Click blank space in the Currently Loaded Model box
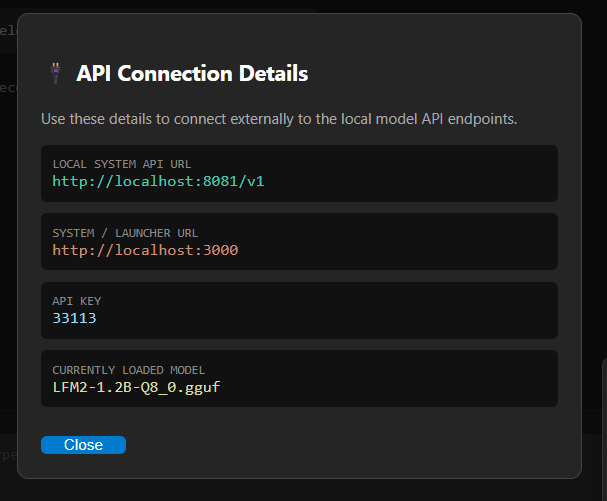Screen dimensions: 607x501 click(400, 378)
